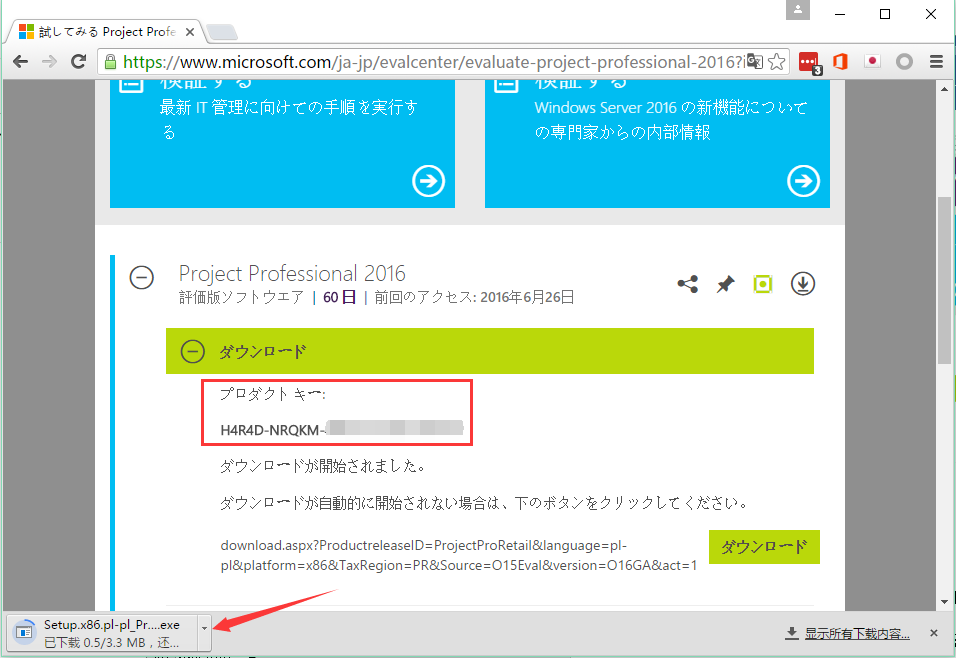Click the 評価版ソフトウエア text
Viewport: 956px width, 658px height.
click(x=241, y=298)
